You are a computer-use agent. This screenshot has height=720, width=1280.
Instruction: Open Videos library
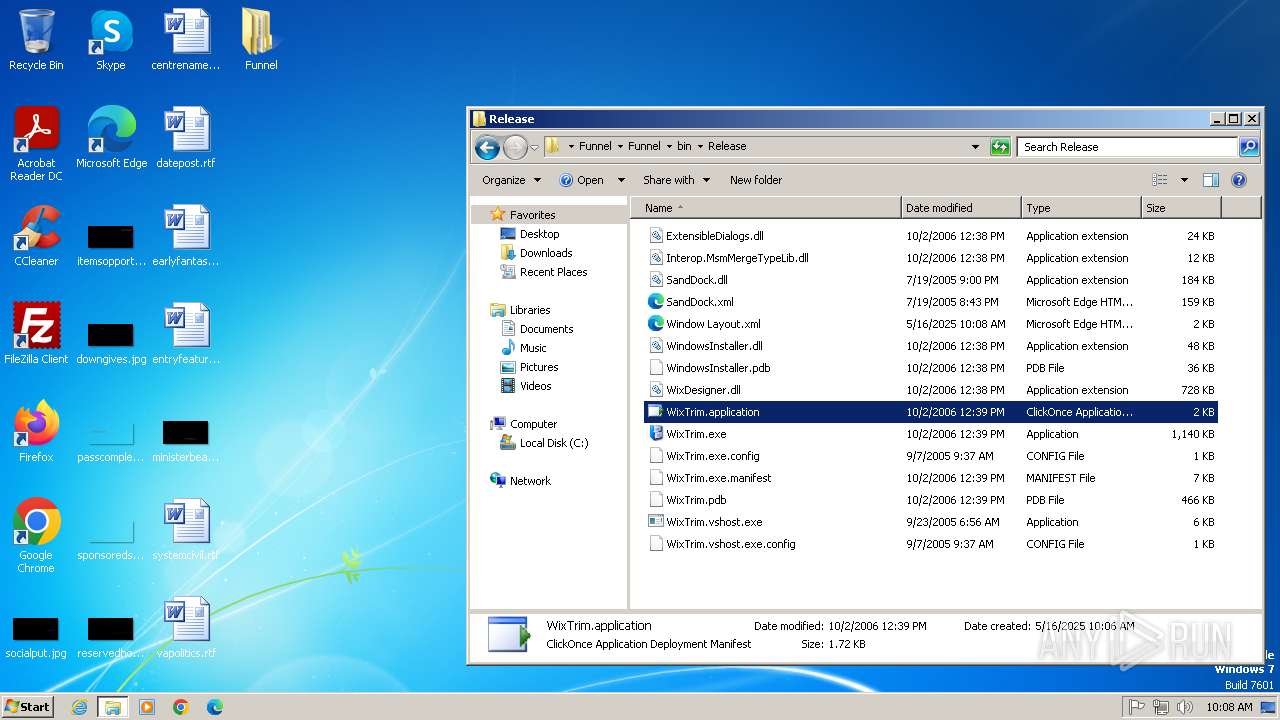[535, 386]
